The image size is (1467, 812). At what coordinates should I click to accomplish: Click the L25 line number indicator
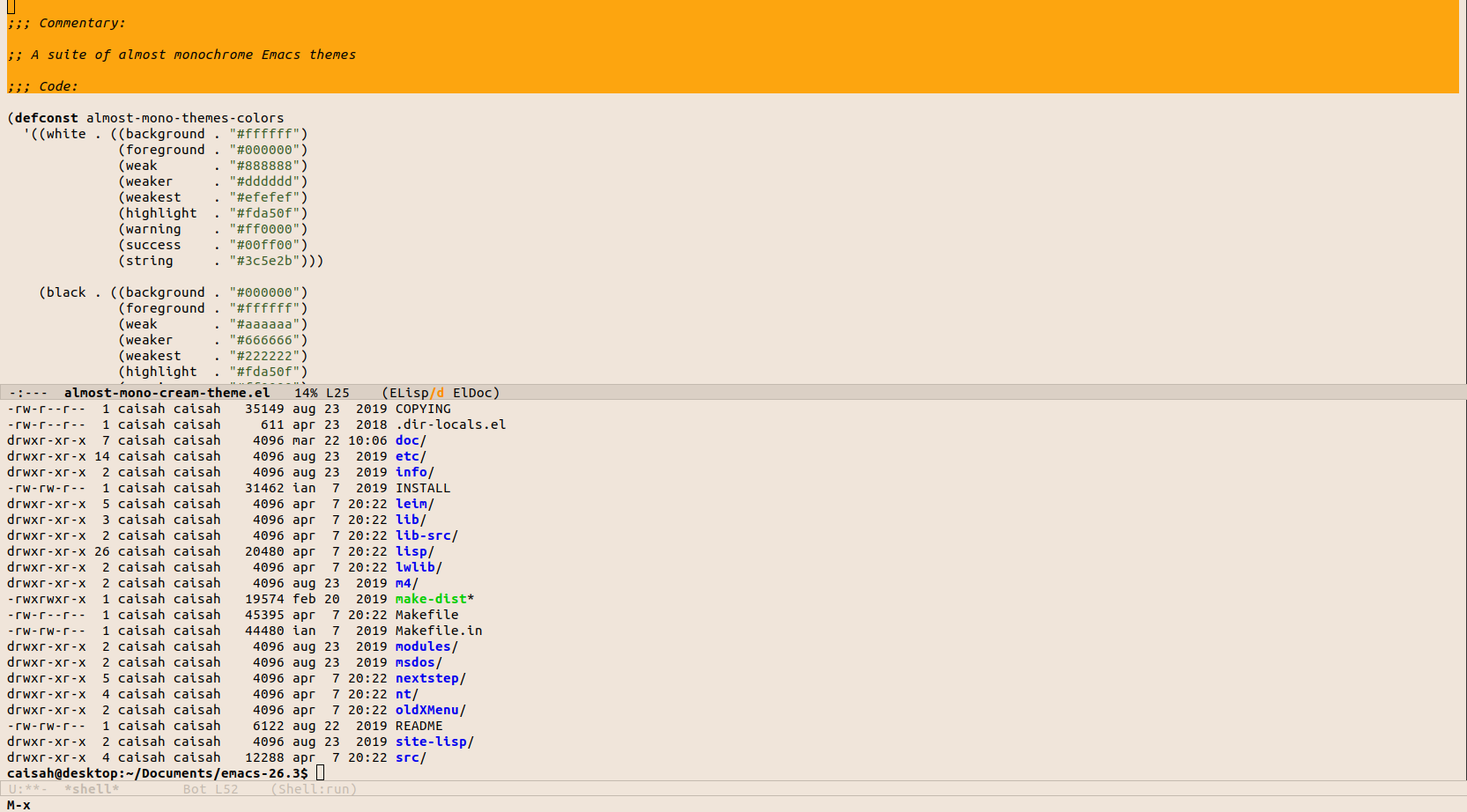(337, 393)
